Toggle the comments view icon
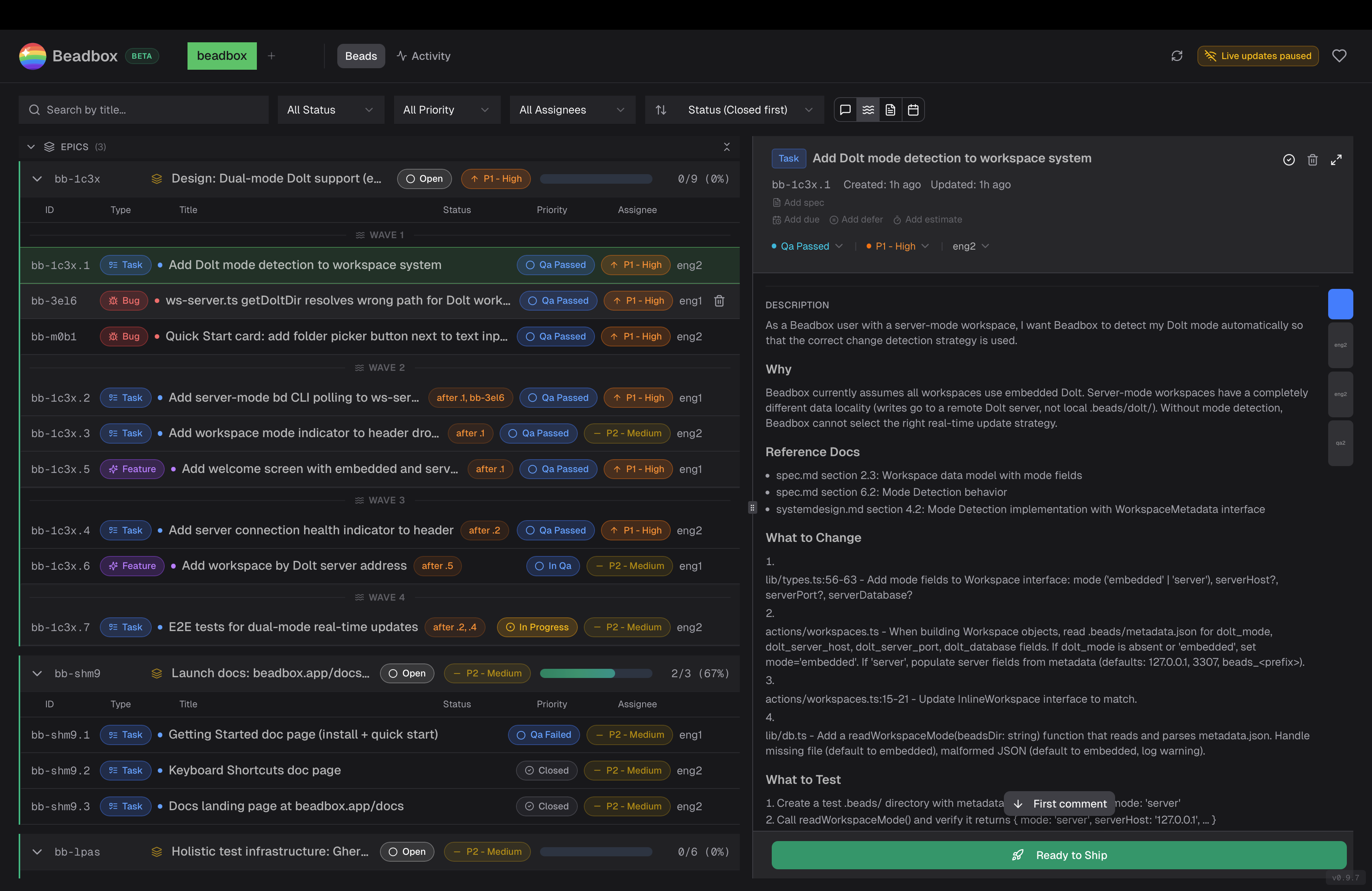Image resolution: width=1372 pixels, height=891 pixels. tap(845, 109)
